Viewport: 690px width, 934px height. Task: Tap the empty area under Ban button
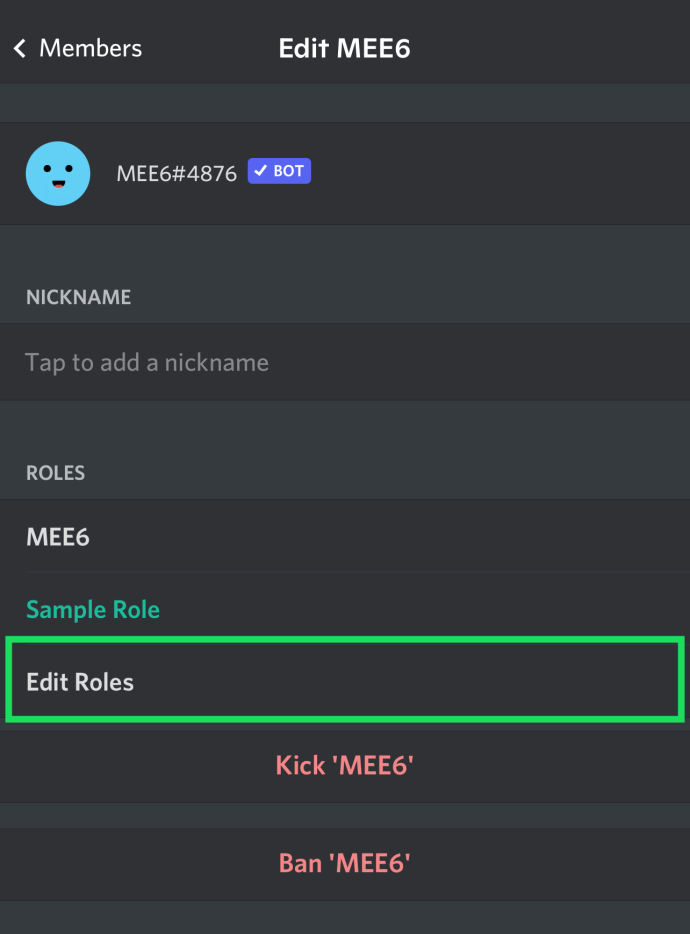345,917
